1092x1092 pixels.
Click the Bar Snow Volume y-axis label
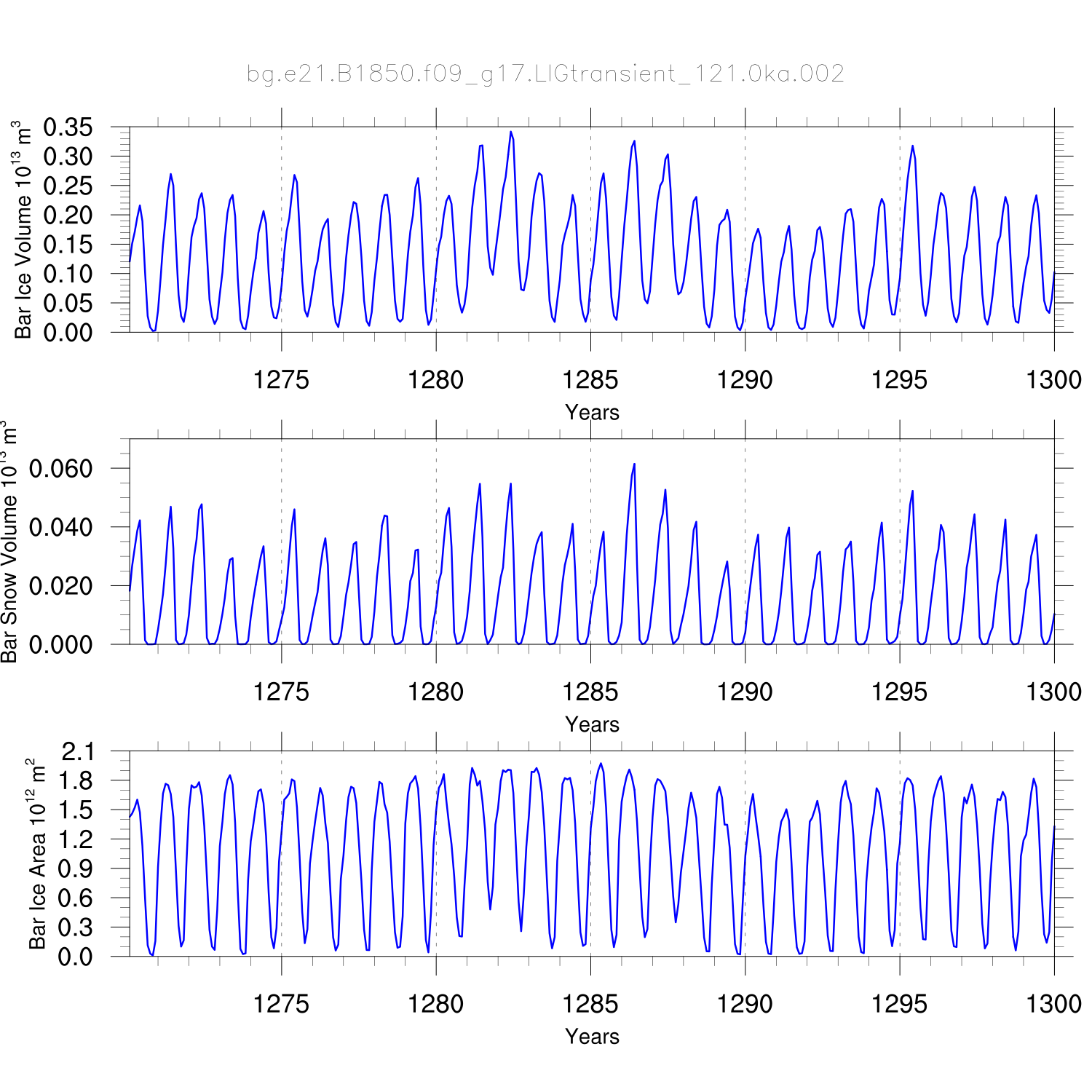[9, 542]
